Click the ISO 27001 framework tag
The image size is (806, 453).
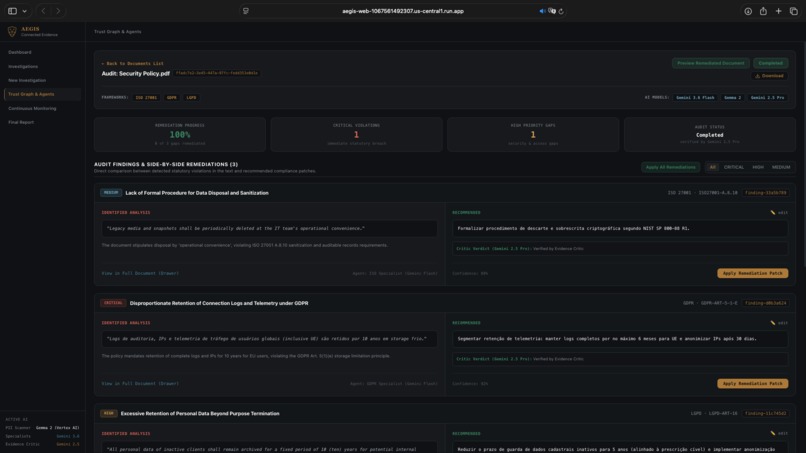[146, 98]
